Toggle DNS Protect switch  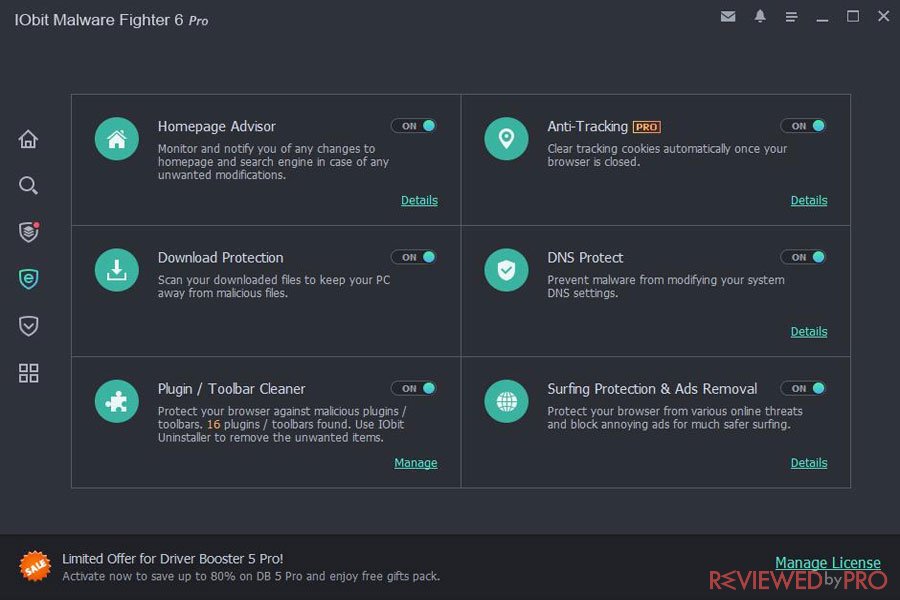pyautogui.click(x=804, y=257)
